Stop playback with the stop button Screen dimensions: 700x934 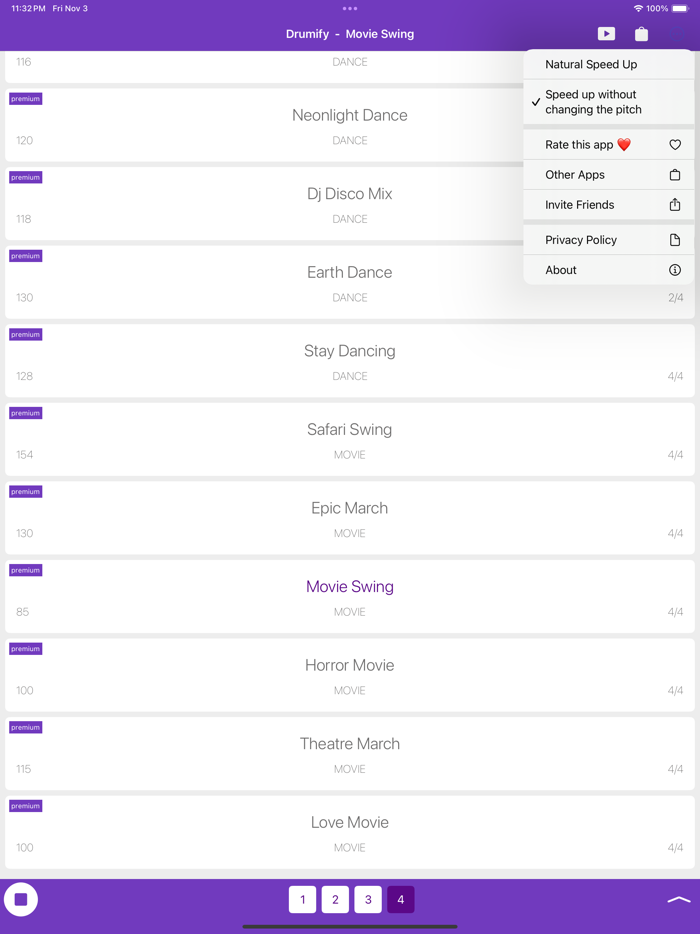click(21, 899)
